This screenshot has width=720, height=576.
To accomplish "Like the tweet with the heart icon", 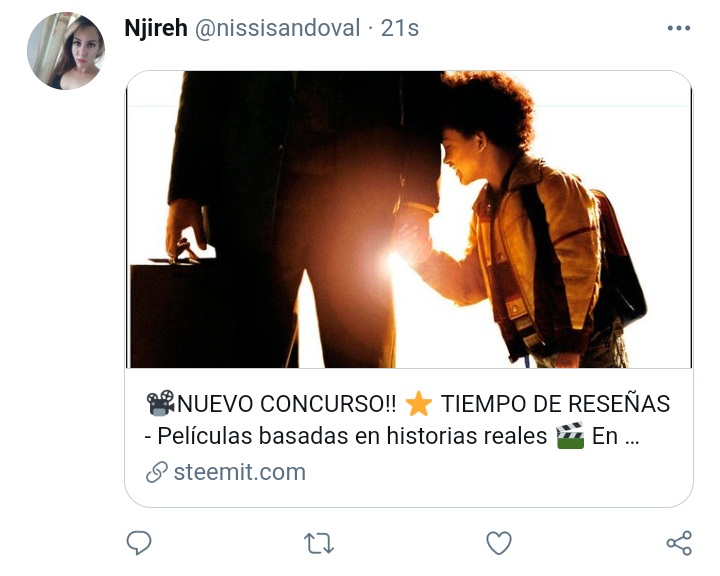I will [499, 543].
